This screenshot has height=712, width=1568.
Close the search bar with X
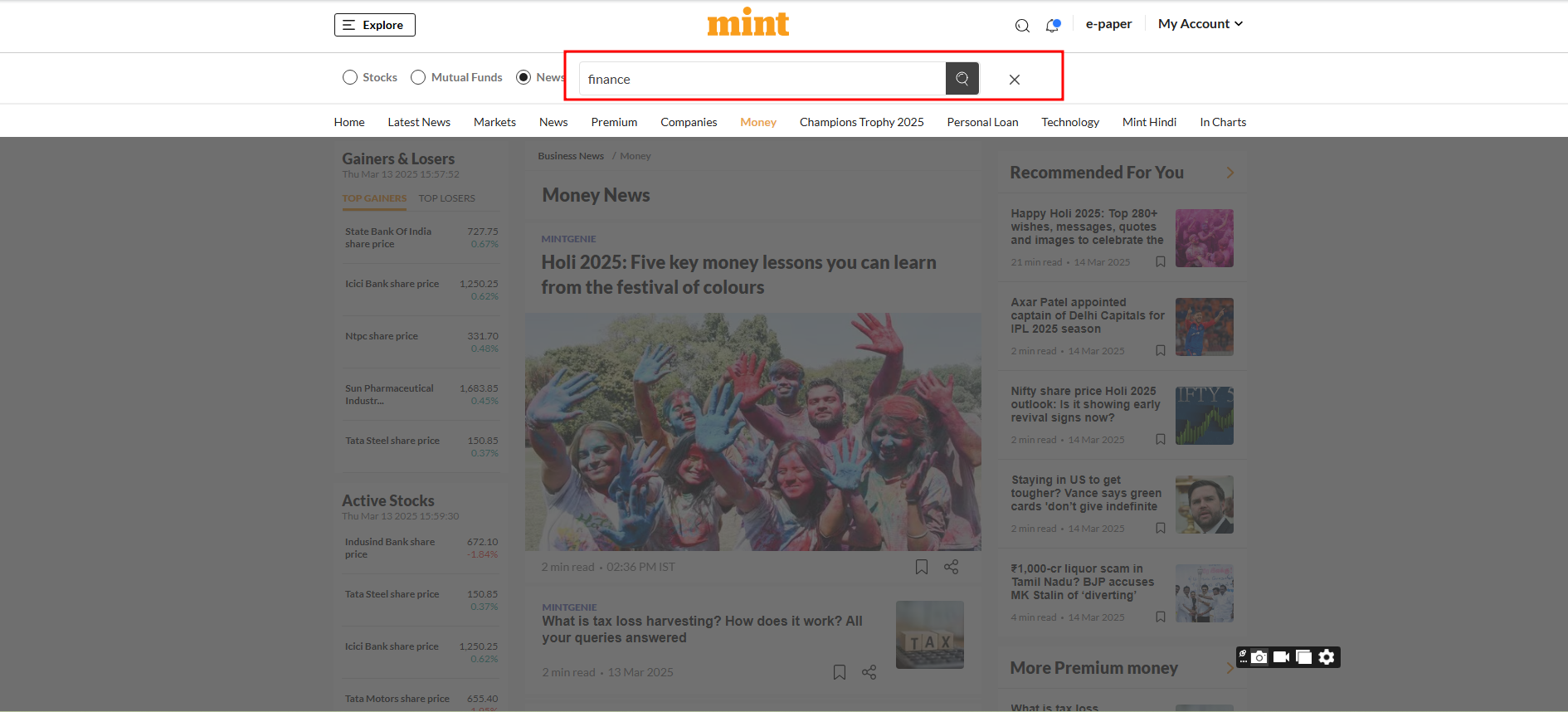click(1014, 80)
